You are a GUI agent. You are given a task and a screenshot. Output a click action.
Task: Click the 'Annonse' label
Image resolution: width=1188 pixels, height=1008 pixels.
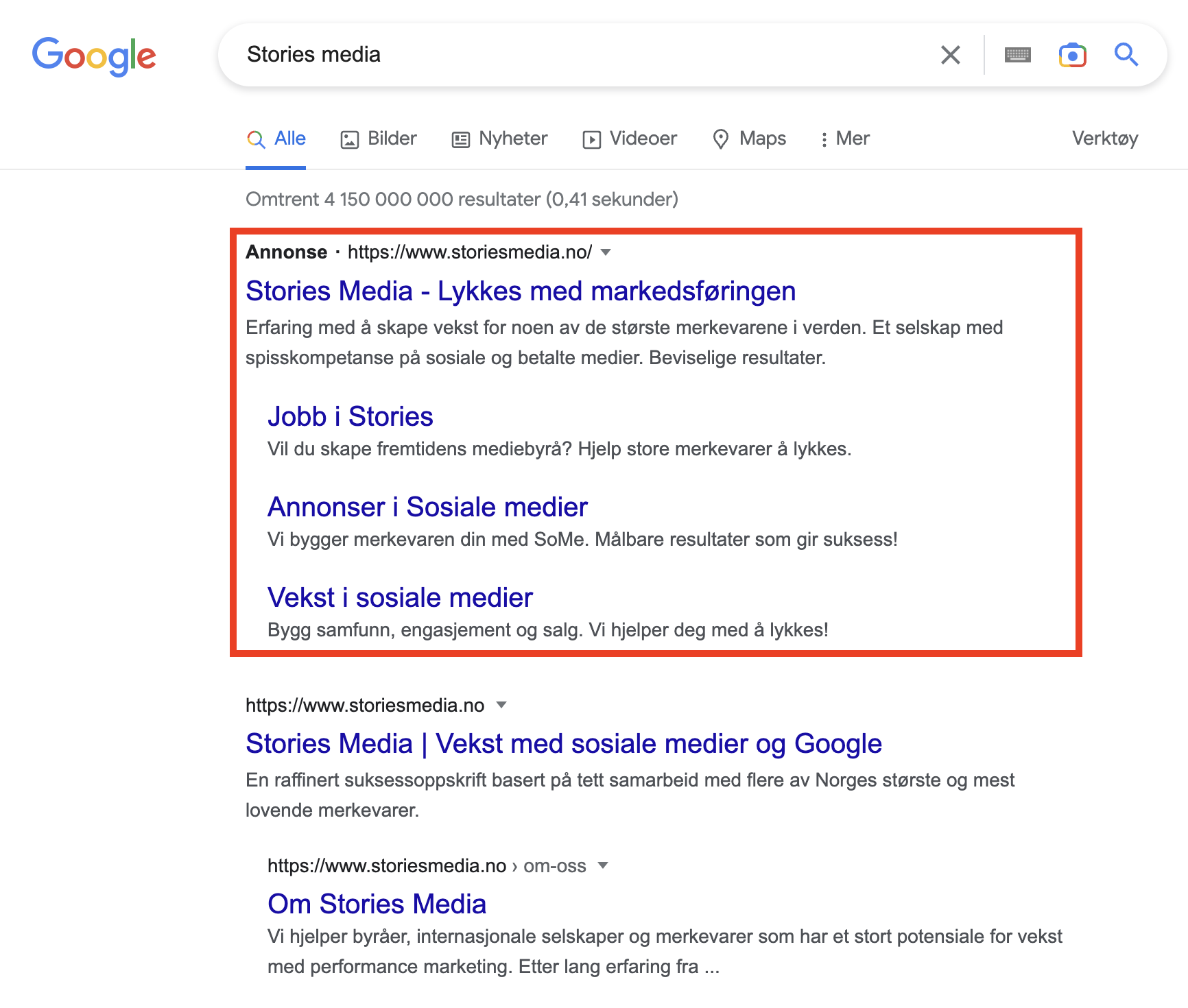coord(286,252)
